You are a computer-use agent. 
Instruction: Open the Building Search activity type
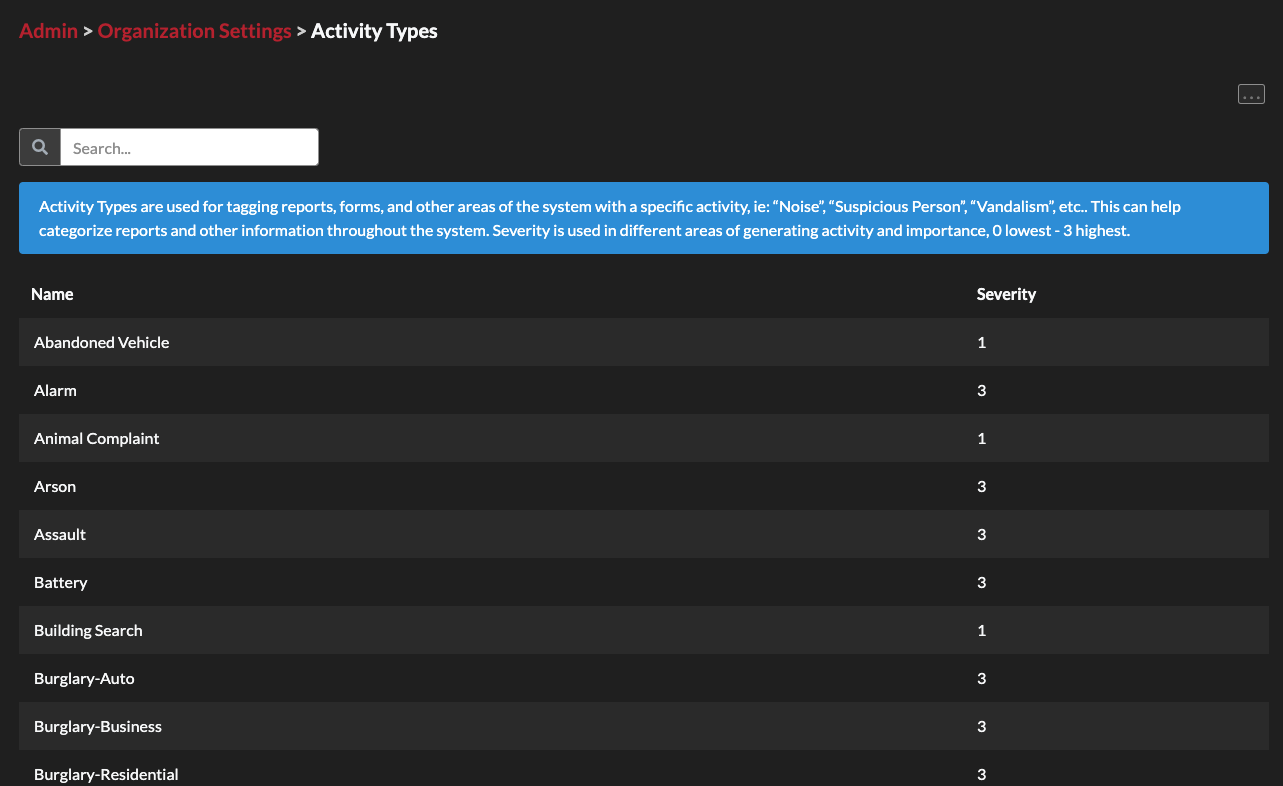tap(88, 630)
